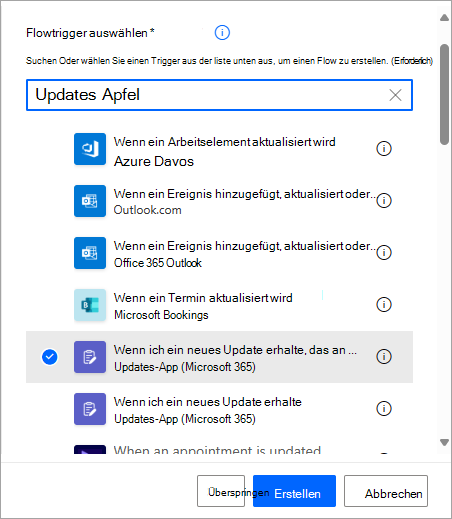Show info for the Office 365 Outlook trigger
The width and height of the screenshot is (452, 519).
(x=384, y=252)
